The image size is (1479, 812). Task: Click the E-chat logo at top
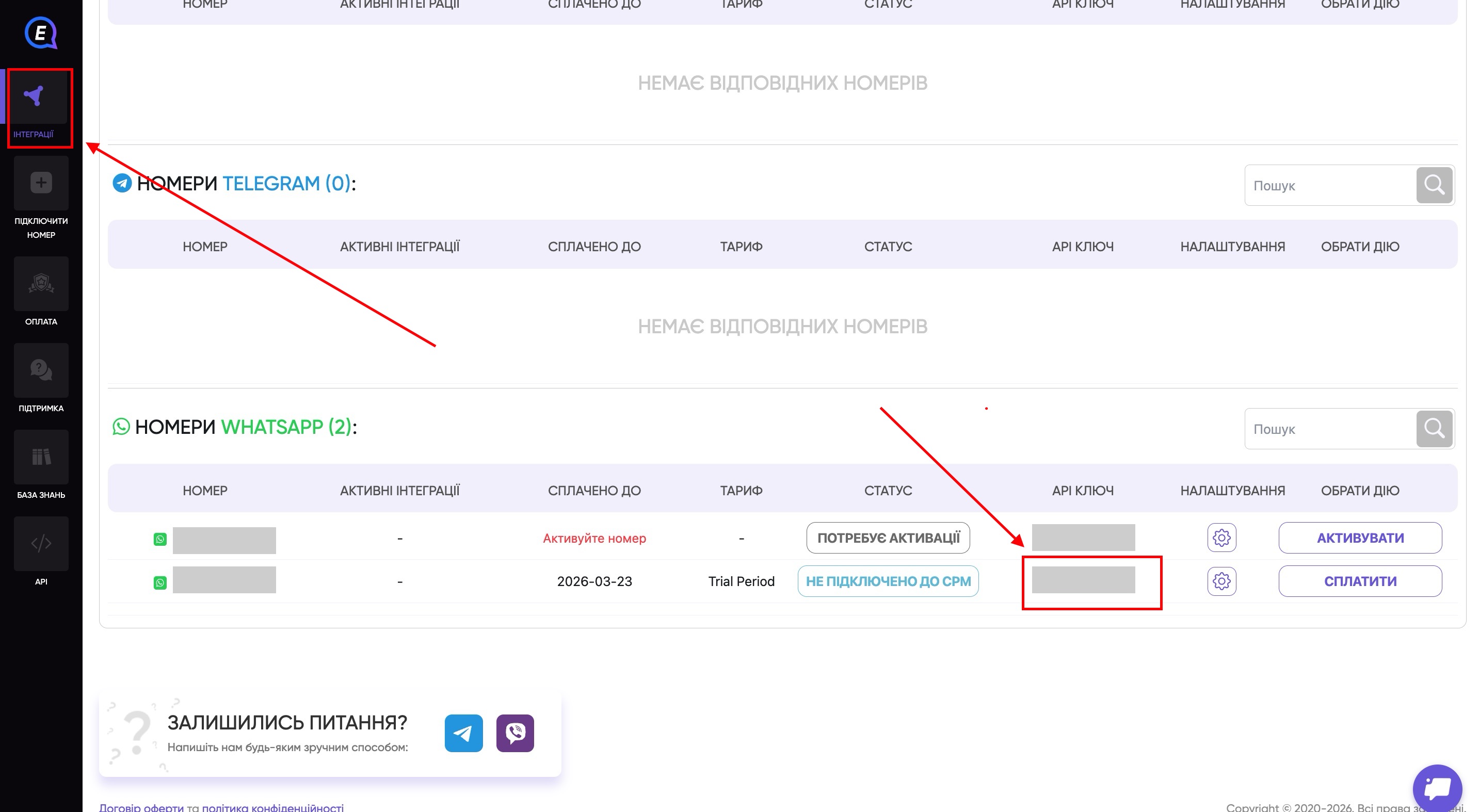pyautogui.click(x=41, y=33)
